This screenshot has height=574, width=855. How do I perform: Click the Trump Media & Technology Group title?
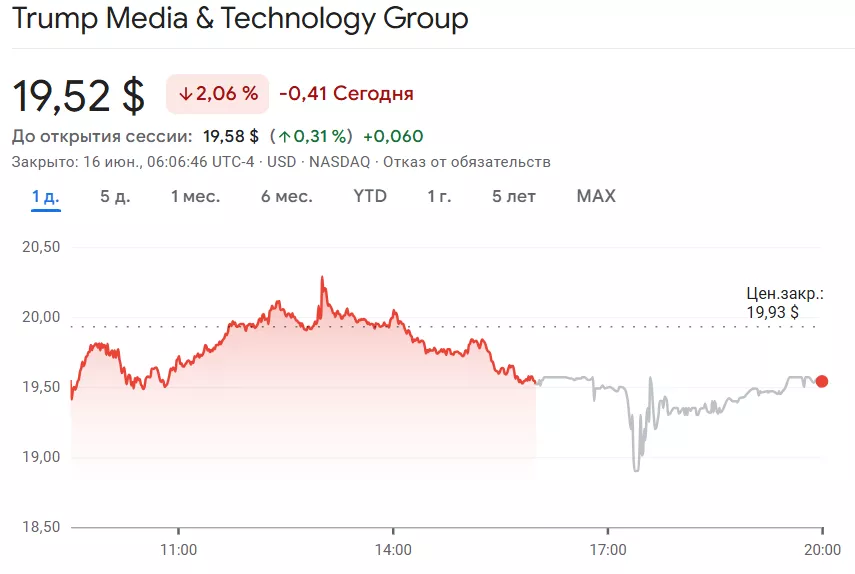(240, 18)
